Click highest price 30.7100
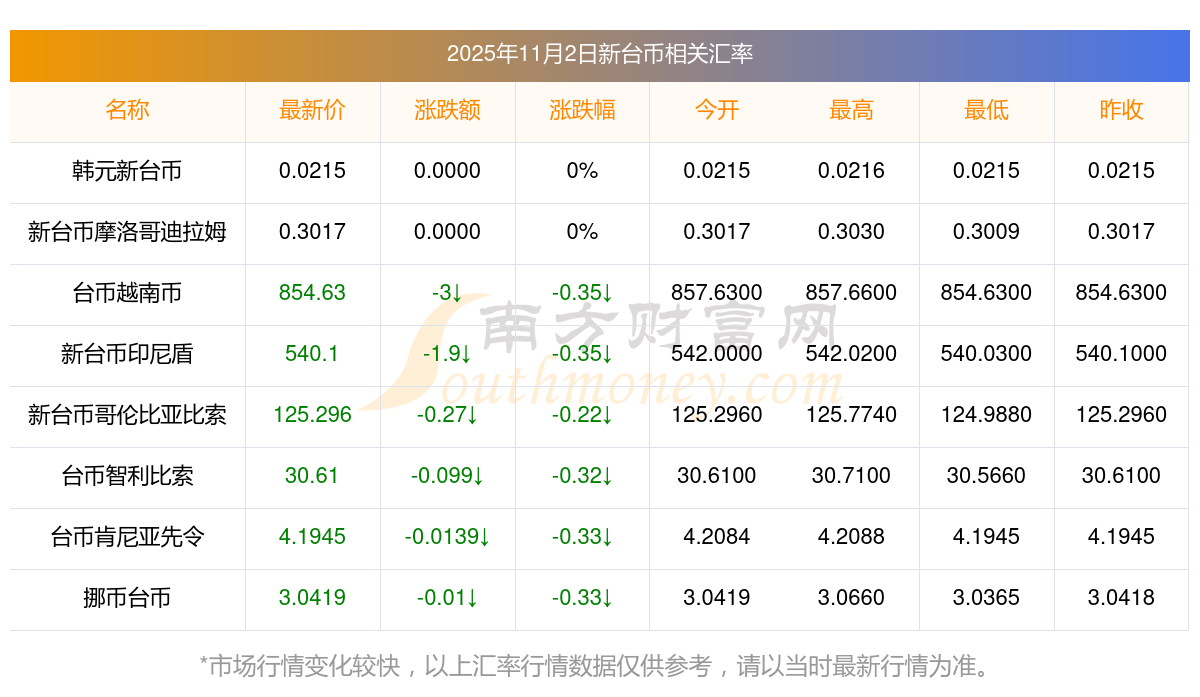 851,476
